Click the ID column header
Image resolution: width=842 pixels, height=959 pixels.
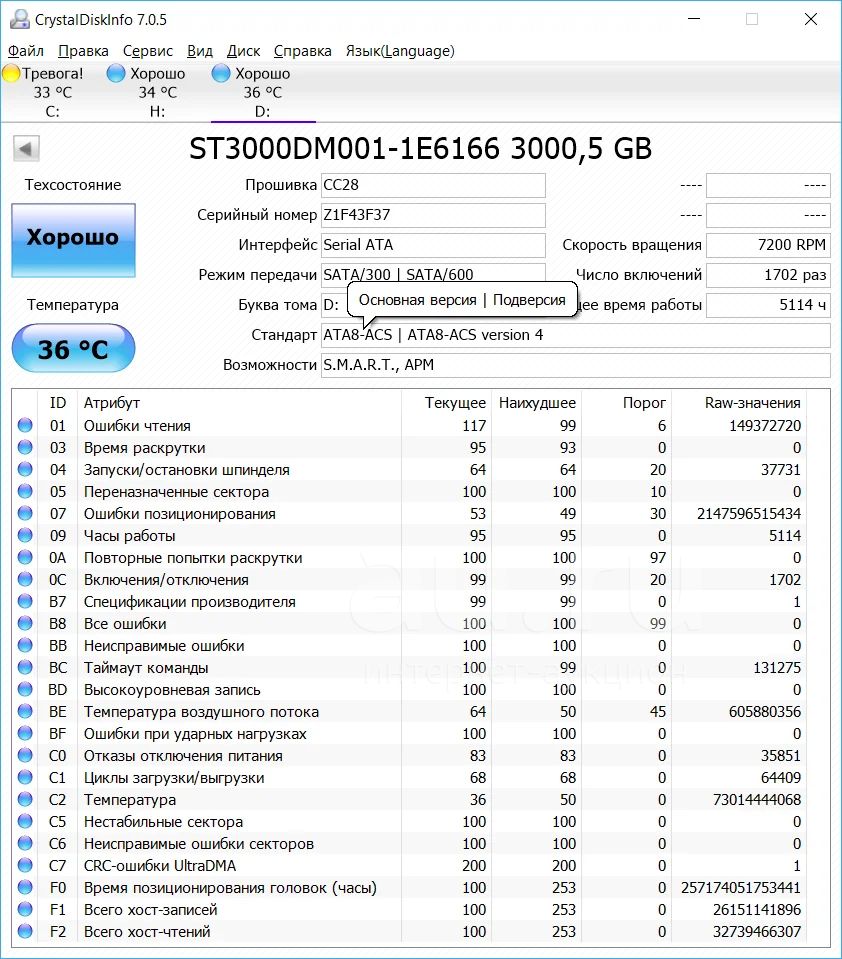[57, 402]
